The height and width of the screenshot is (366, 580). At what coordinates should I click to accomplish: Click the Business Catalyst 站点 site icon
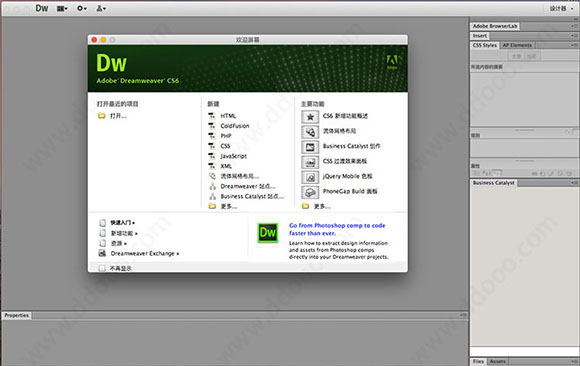(x=212, y=196)
